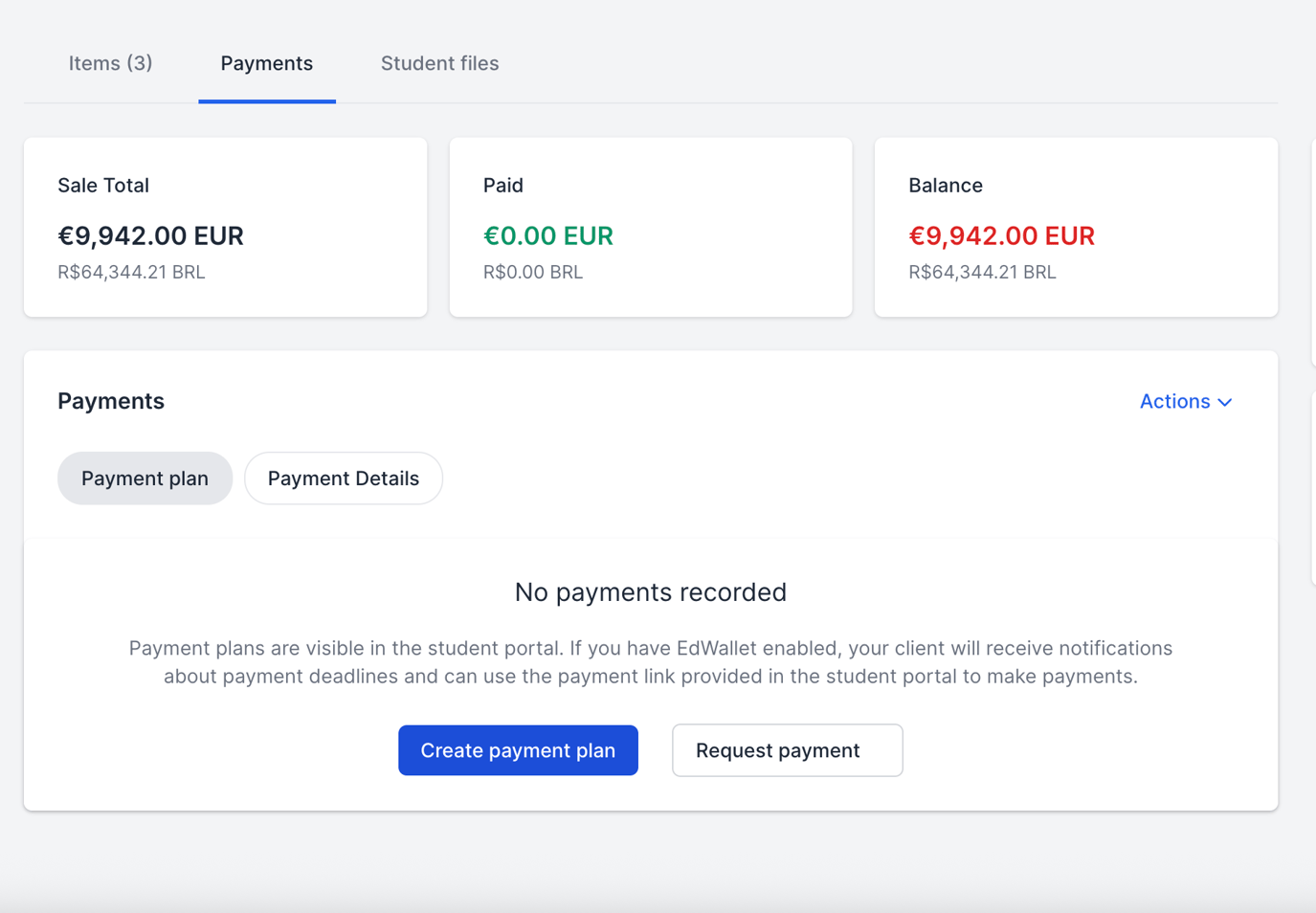Viewport: 1316px width, 913px height.
Task: Click the No payments recorded message
Action: coord(650,591)
